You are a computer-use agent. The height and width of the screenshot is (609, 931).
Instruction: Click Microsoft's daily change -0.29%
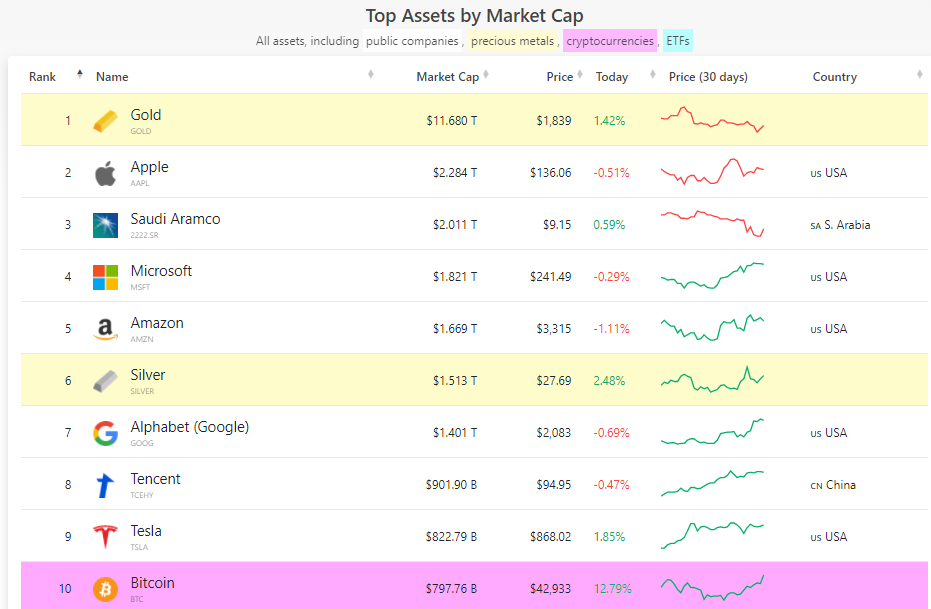[612, 277]
